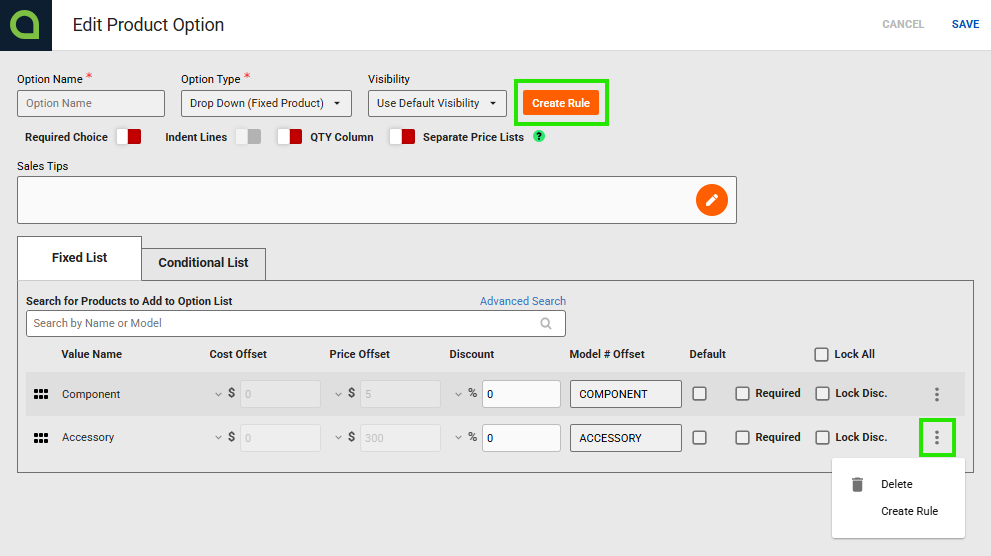
Task: Check the Required checkbox for Component
Action: tap(742, 394)
